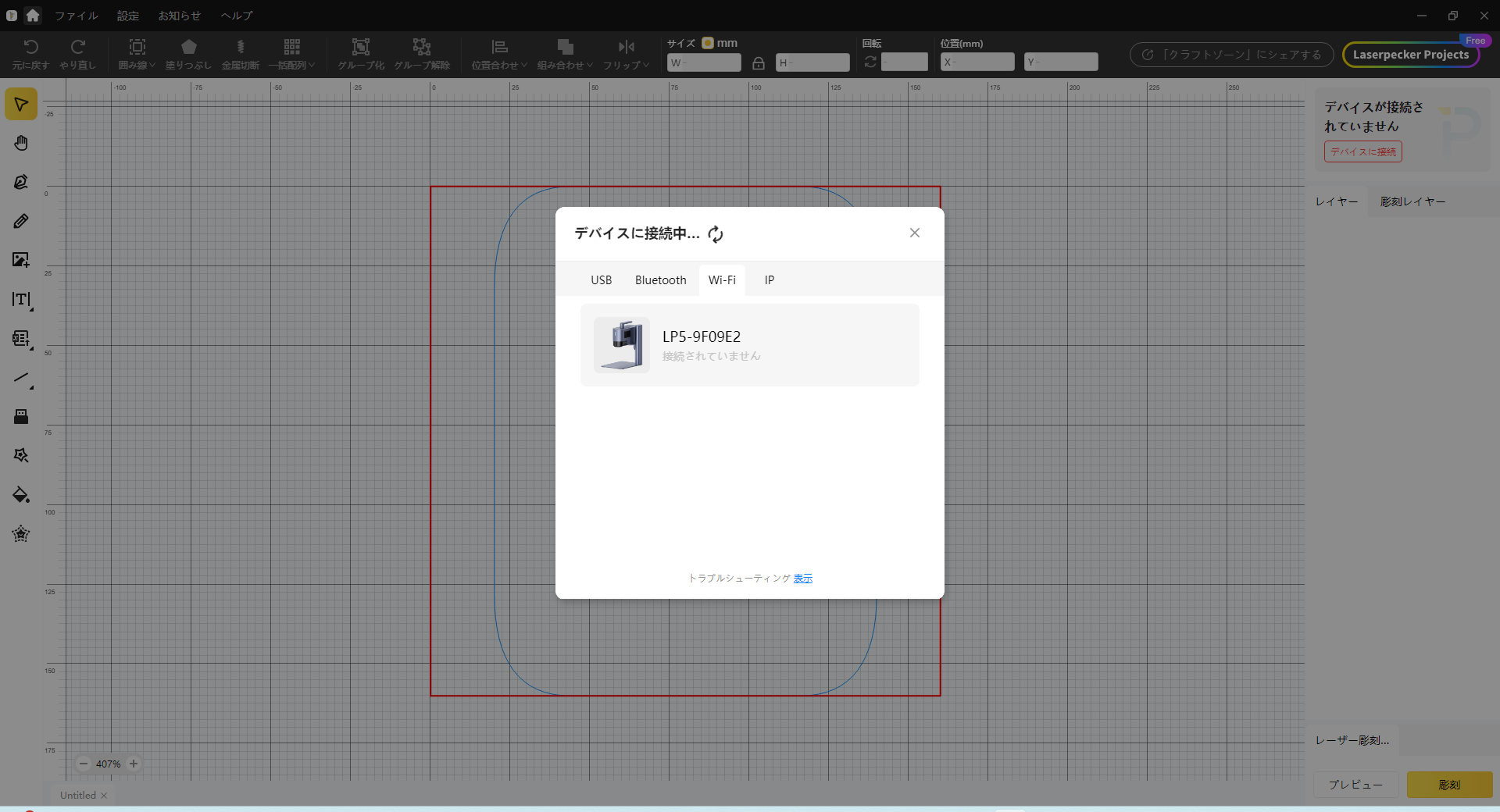The image size is (1500, 812).
Task: Select the hand pan tool
Action: click(21, 143)
